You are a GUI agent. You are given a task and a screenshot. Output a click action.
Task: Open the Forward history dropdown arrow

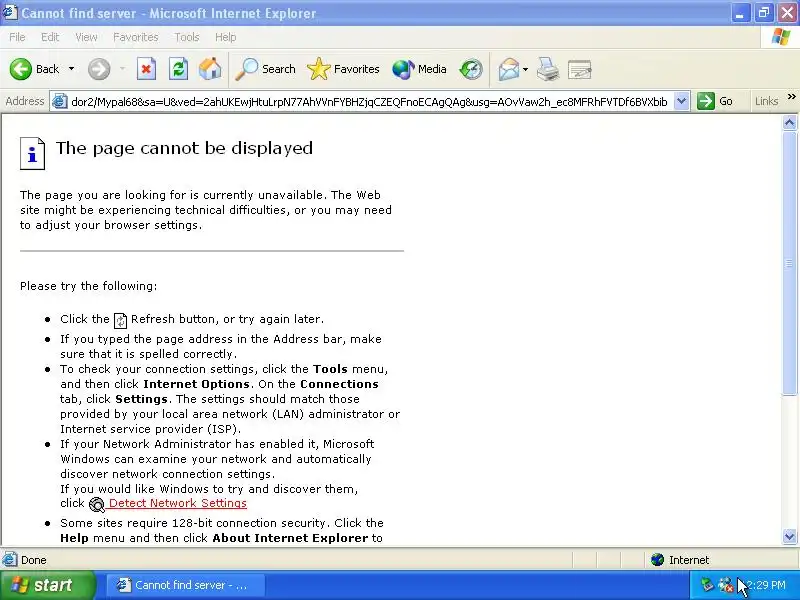tap(122, 69)
